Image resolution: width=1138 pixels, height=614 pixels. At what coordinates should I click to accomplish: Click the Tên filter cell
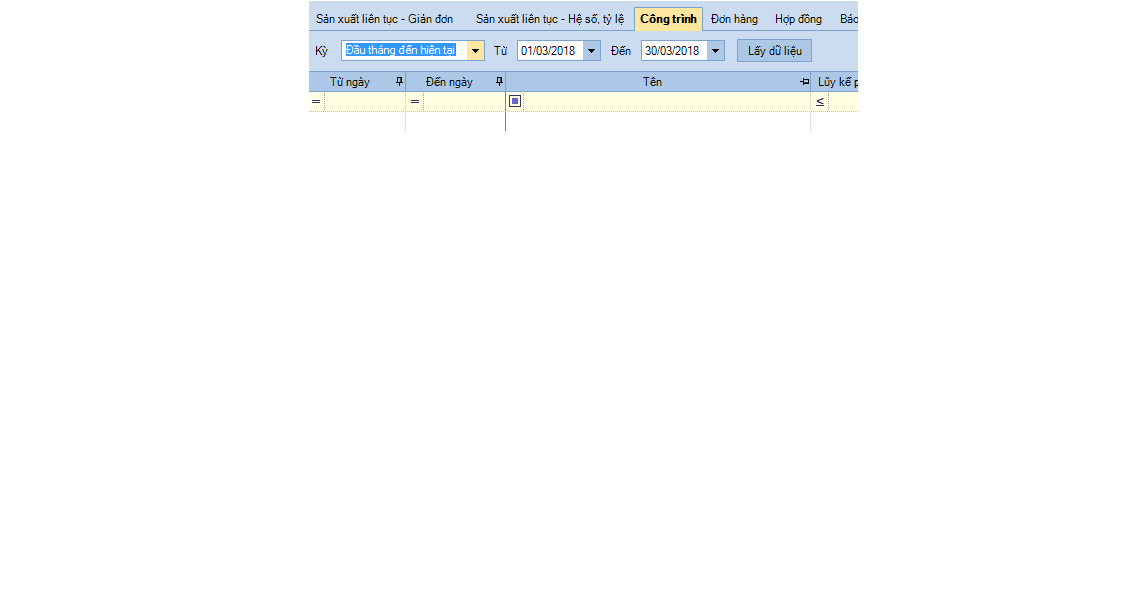pos(666,102)
